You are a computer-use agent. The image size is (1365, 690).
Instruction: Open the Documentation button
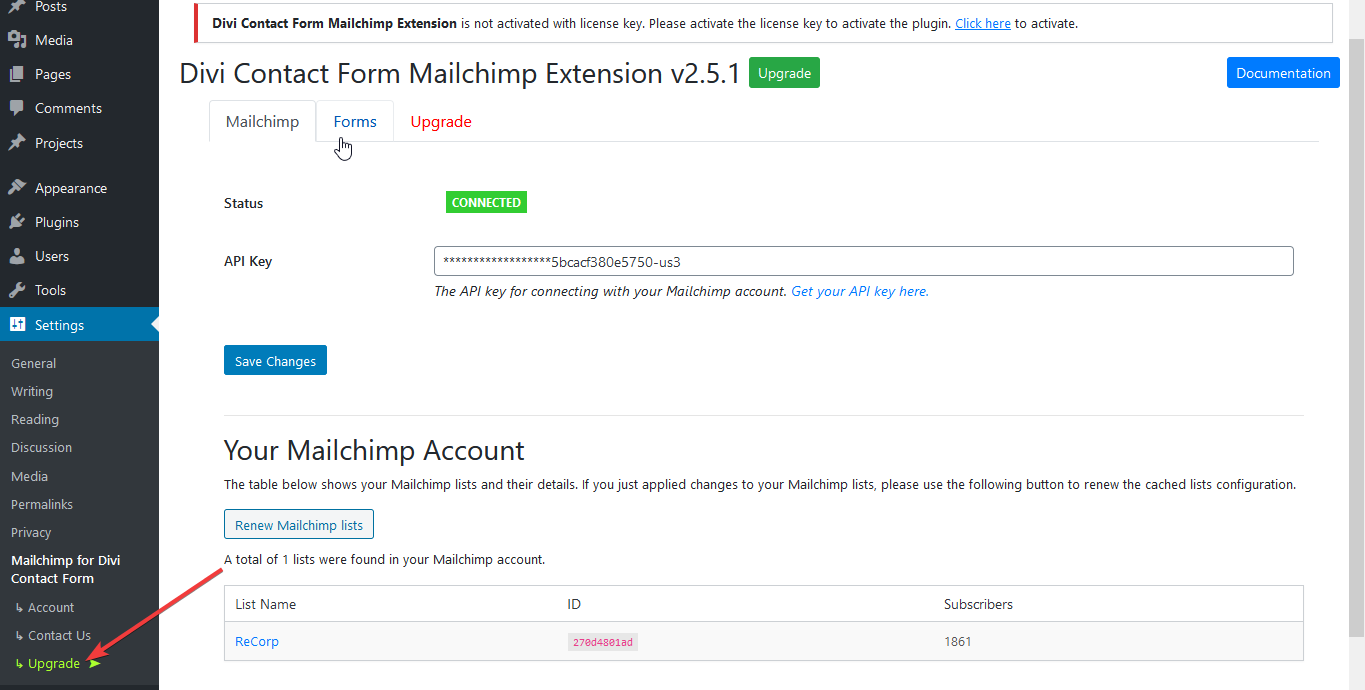click(x=1283, y=73)
